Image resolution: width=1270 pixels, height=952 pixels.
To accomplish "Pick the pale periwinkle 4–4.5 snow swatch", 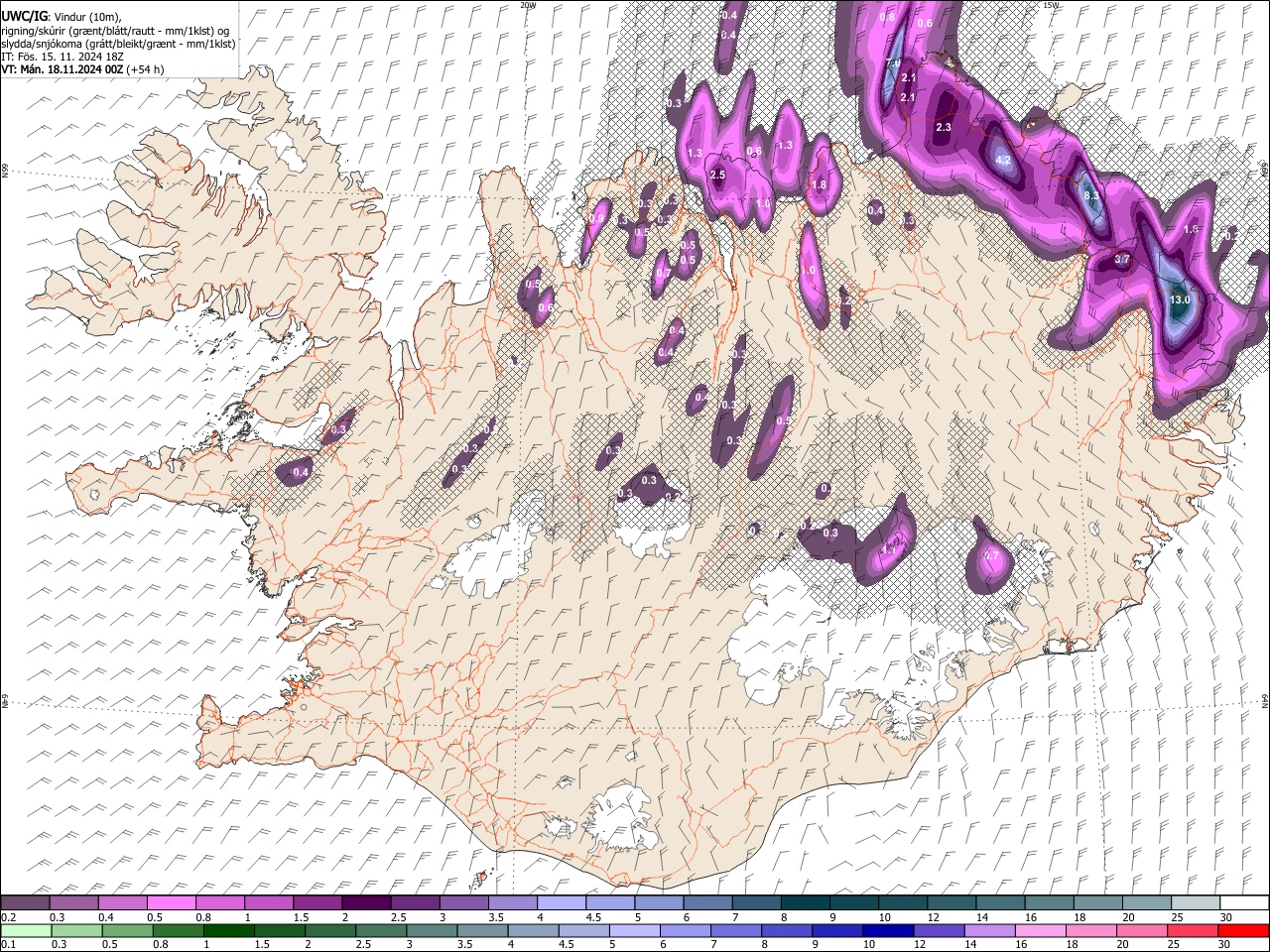I will (x=561, y=903).
